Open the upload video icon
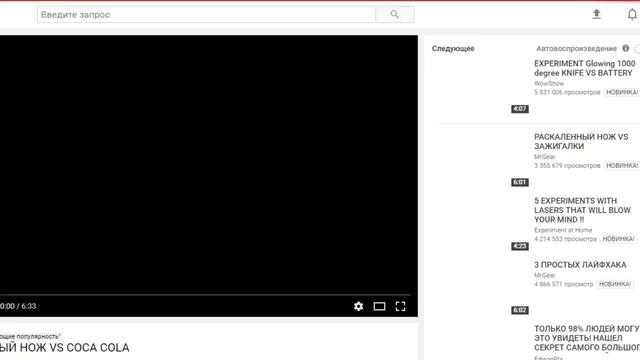The image size is (640, 360). click(596, 14)
